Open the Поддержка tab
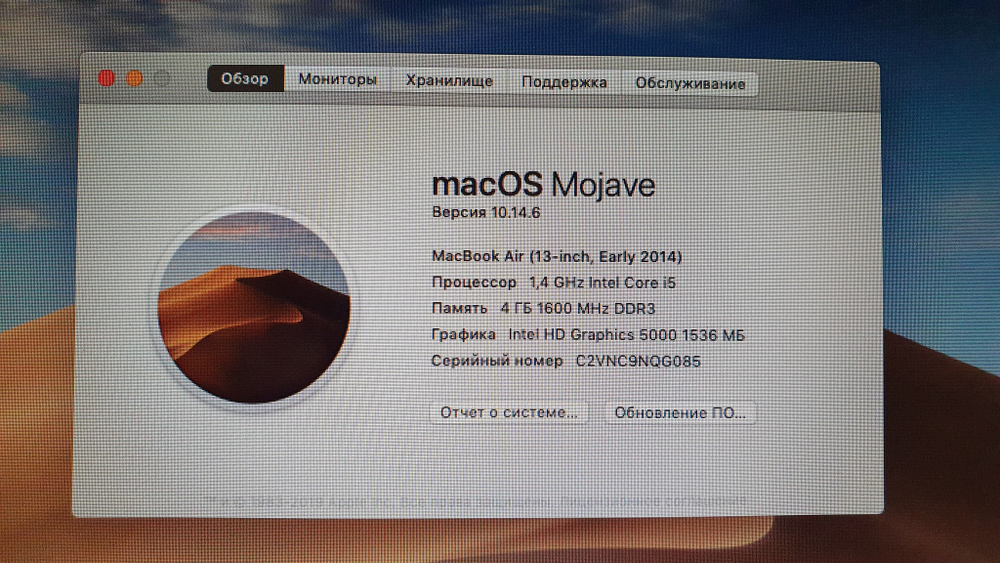 [x=564, y=82]
